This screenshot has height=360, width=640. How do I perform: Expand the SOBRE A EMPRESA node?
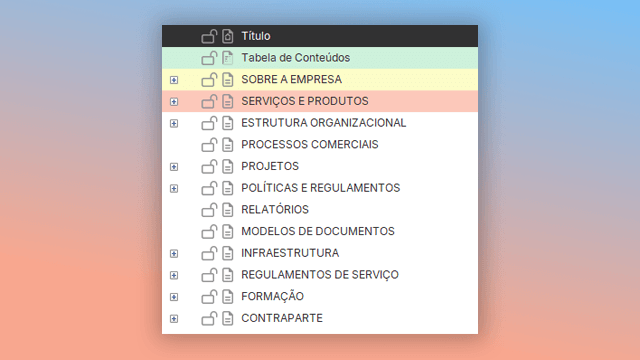tap(174, 80)
